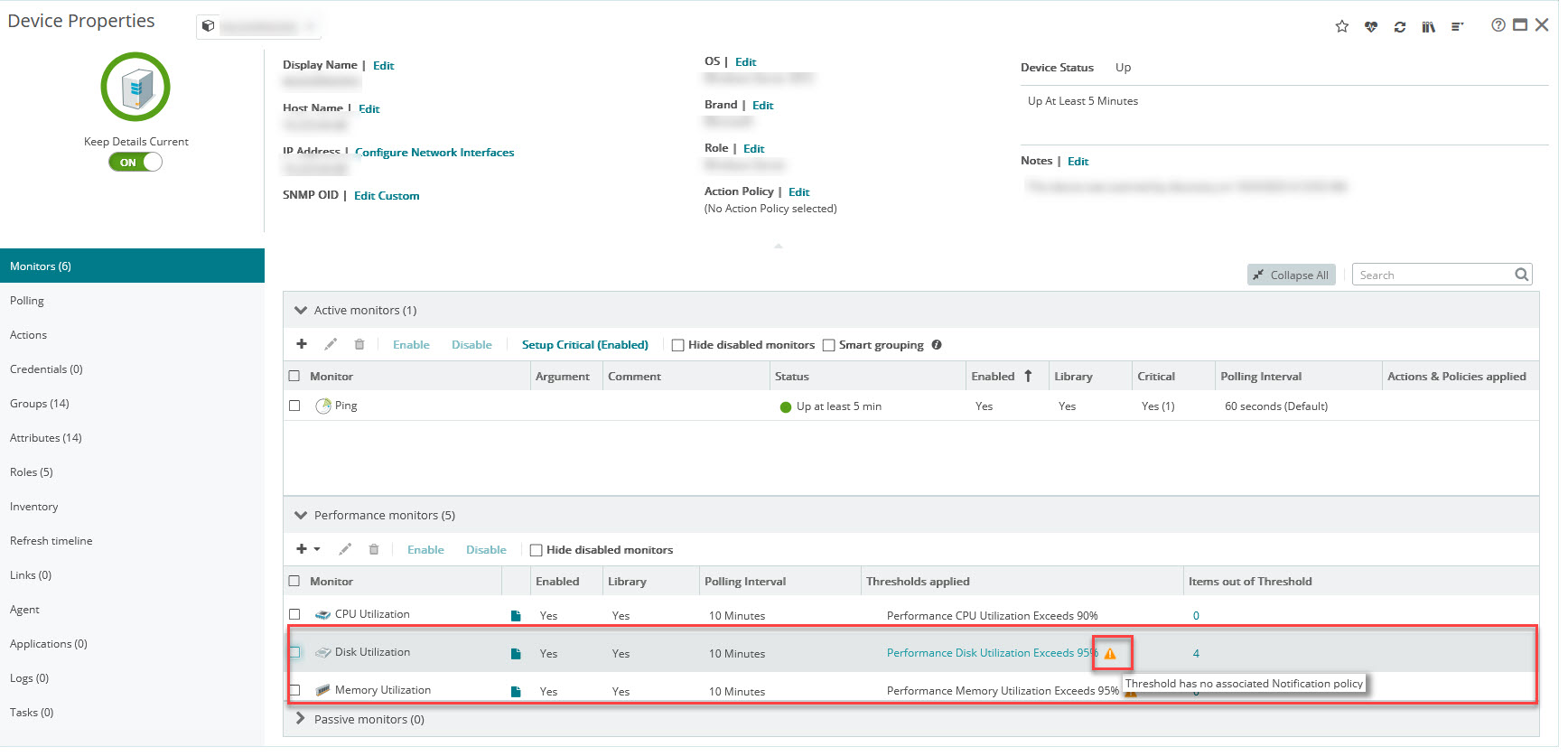Click Configure Network Interfaces link

pyautogui.click(x=434, y=153)
